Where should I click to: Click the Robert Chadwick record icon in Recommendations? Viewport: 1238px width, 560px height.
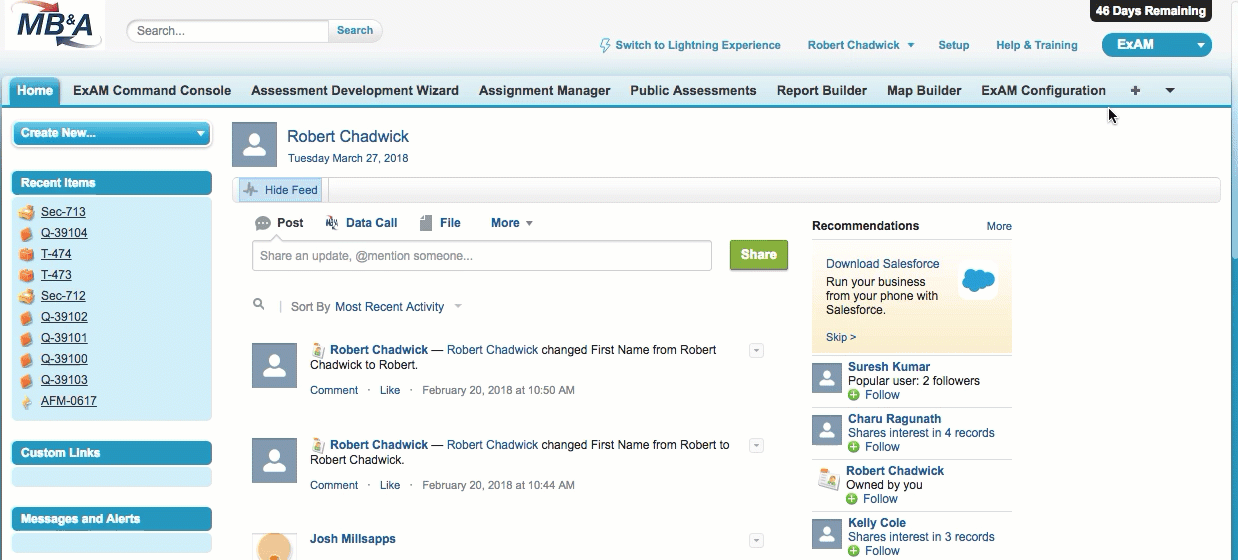(x=827, y=480)
